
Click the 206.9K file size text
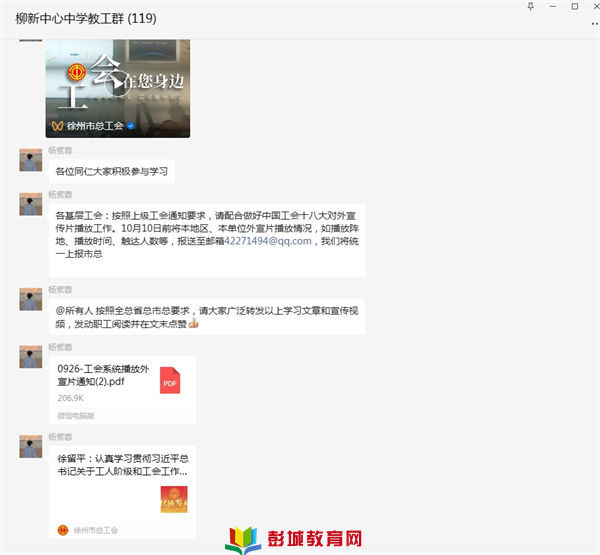click(x=70, y=398)
